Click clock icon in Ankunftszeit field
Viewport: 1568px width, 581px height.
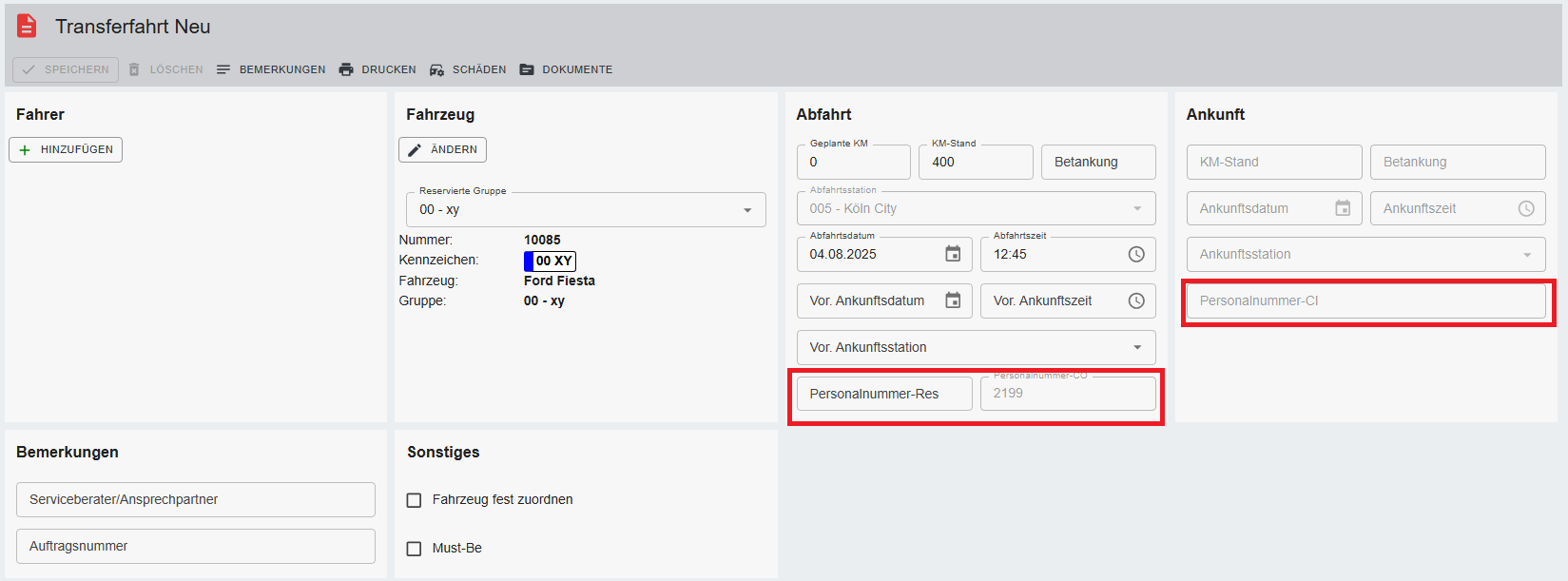[x=1526, y=208]
